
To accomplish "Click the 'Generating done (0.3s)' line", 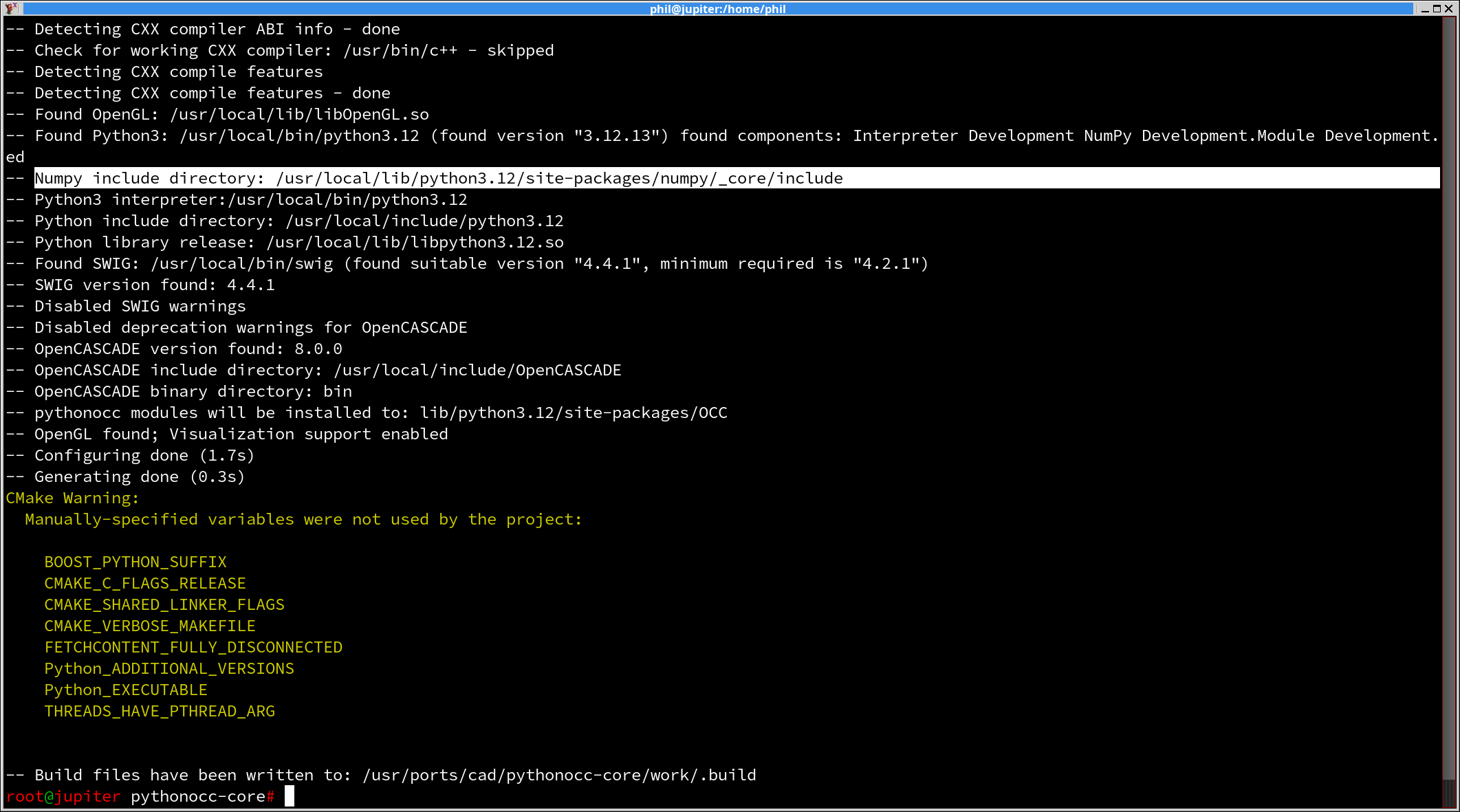I will [126, 476].
